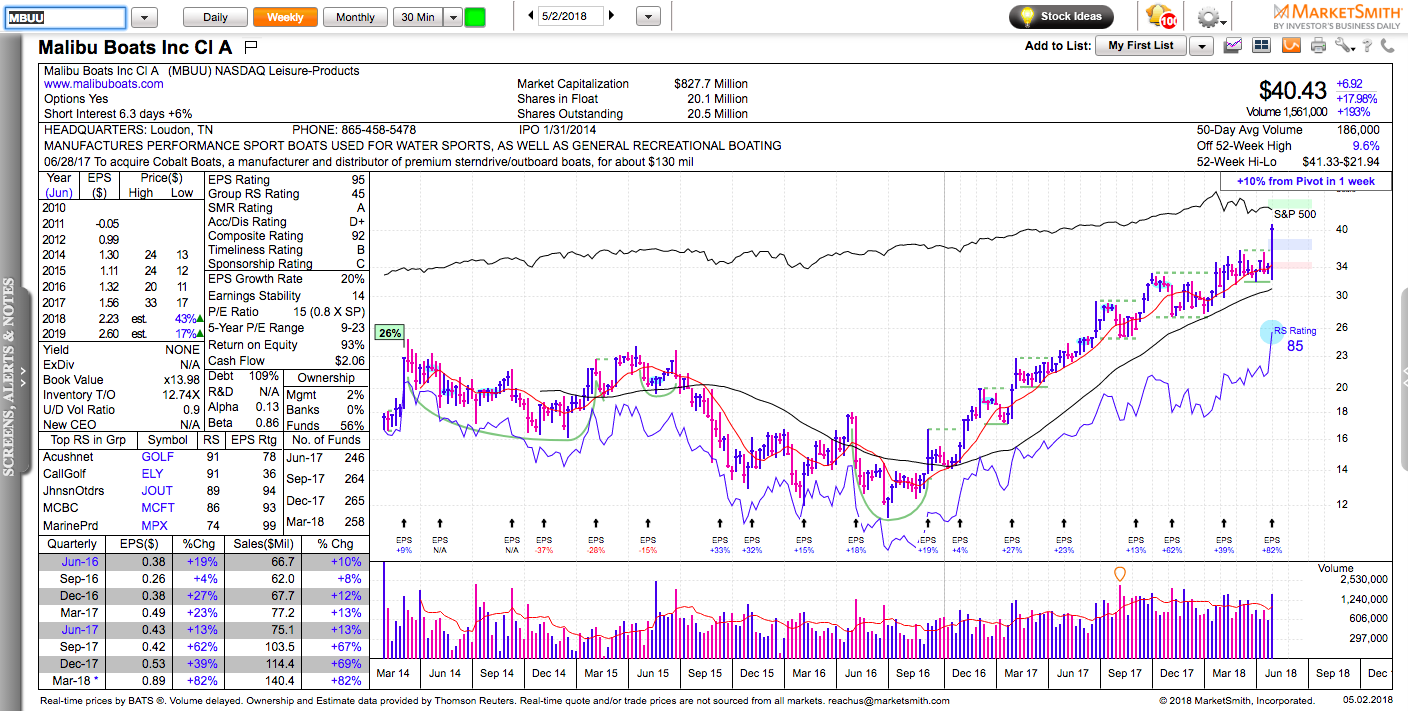Open the alerts bell icon
This screenshot has width=1408, height=711.
pyautogui.click(x=1159, y=17)
